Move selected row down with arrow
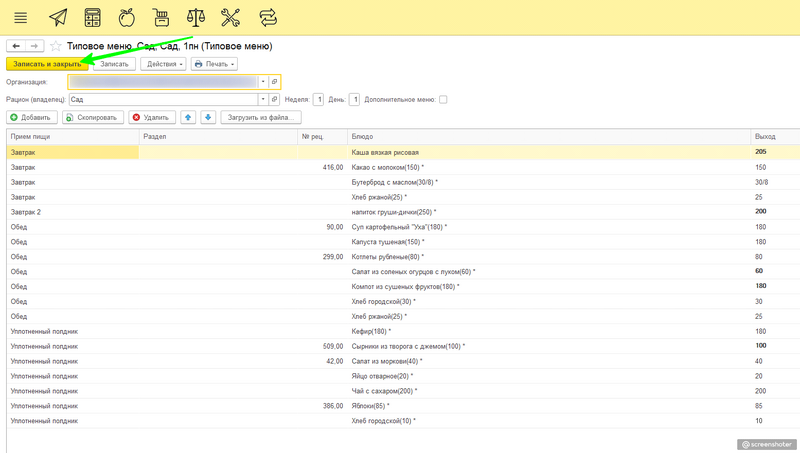The width and height of the screenshot is (800, 453). coord(208,117)
